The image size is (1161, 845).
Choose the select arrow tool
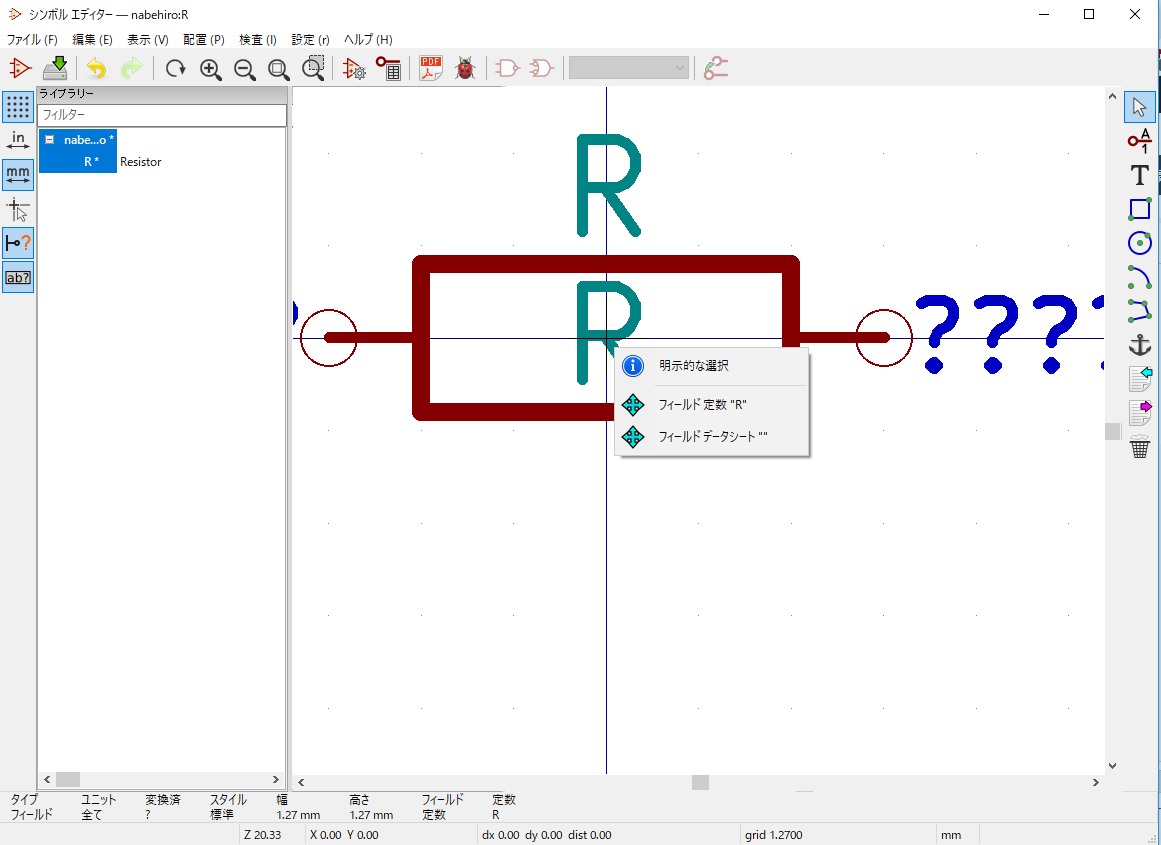coord(1139,107)
